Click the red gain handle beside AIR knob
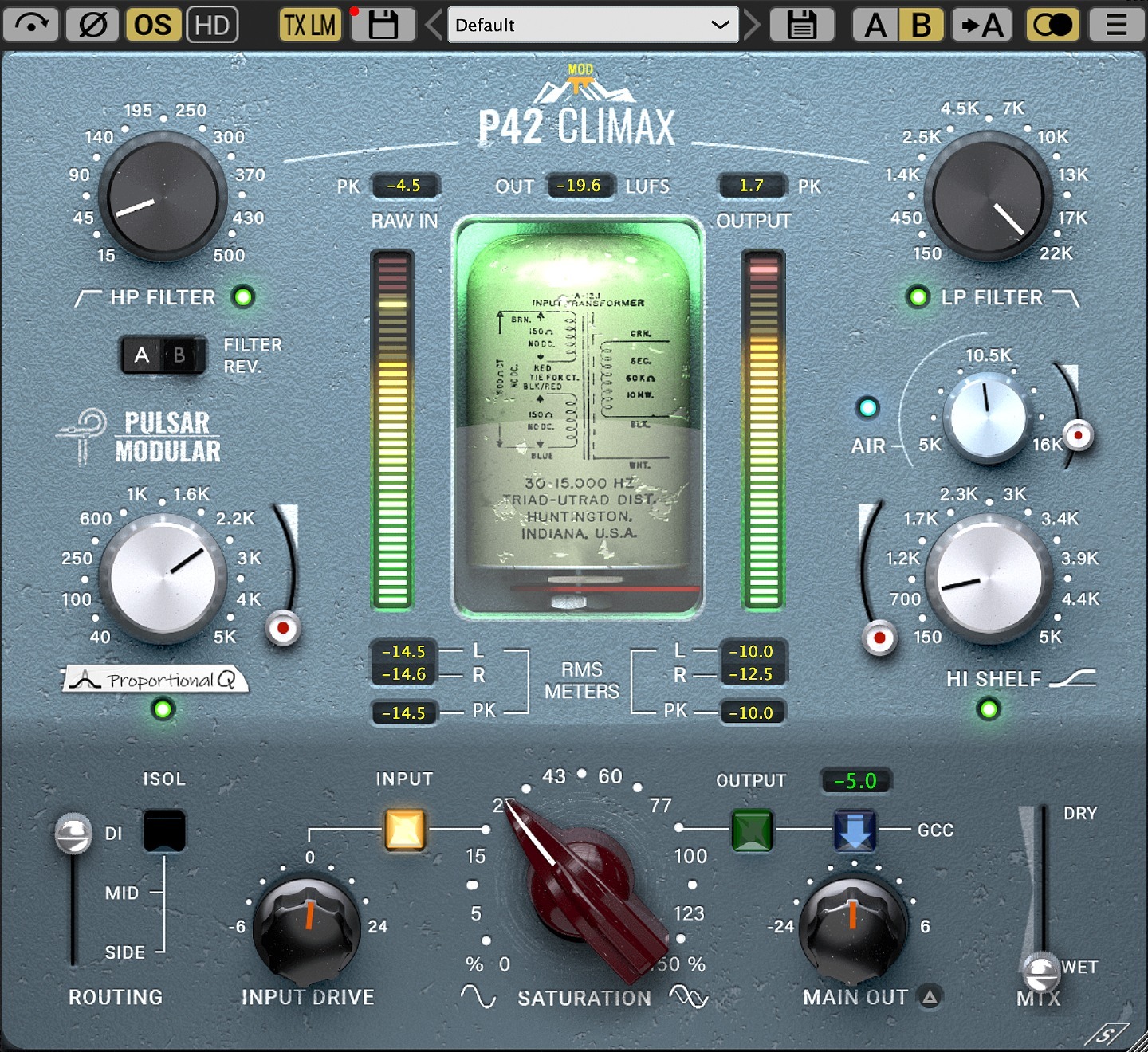This screenshot has width=1148, height=1052. [x=1079, y=435]
